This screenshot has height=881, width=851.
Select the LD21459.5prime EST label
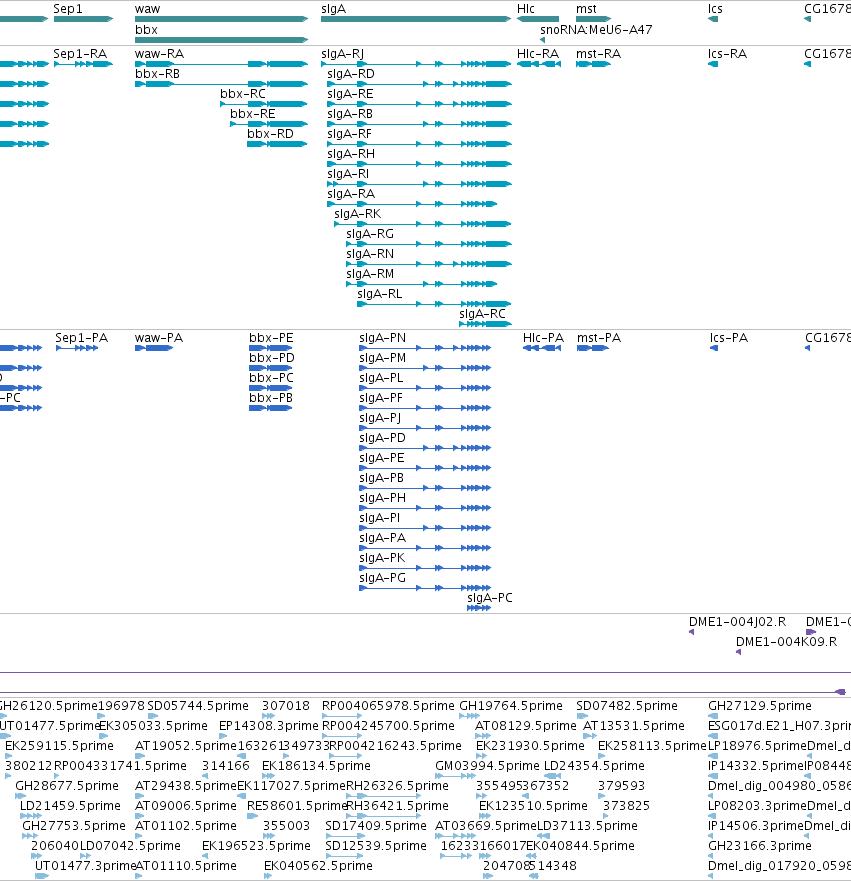(x=70, y=806)
